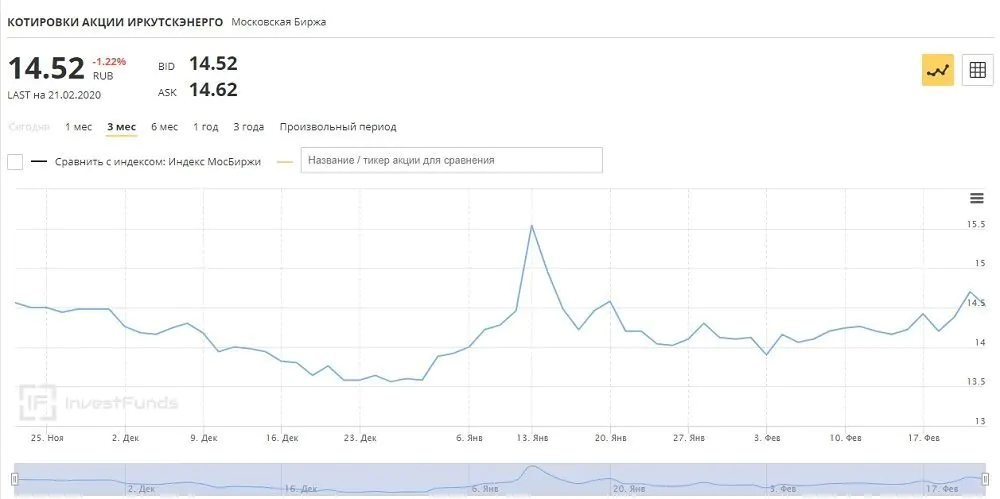
Task: Click the BID value 14.52
Action: point(213,63)
